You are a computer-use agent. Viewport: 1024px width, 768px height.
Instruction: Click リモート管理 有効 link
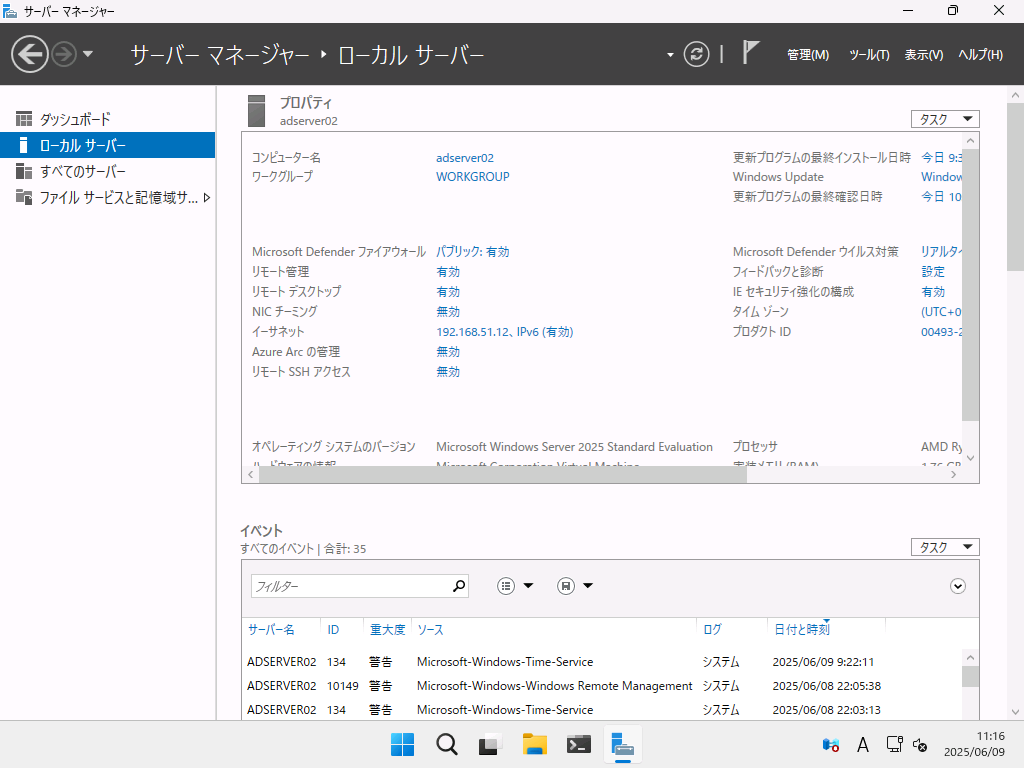click(448, 272)
